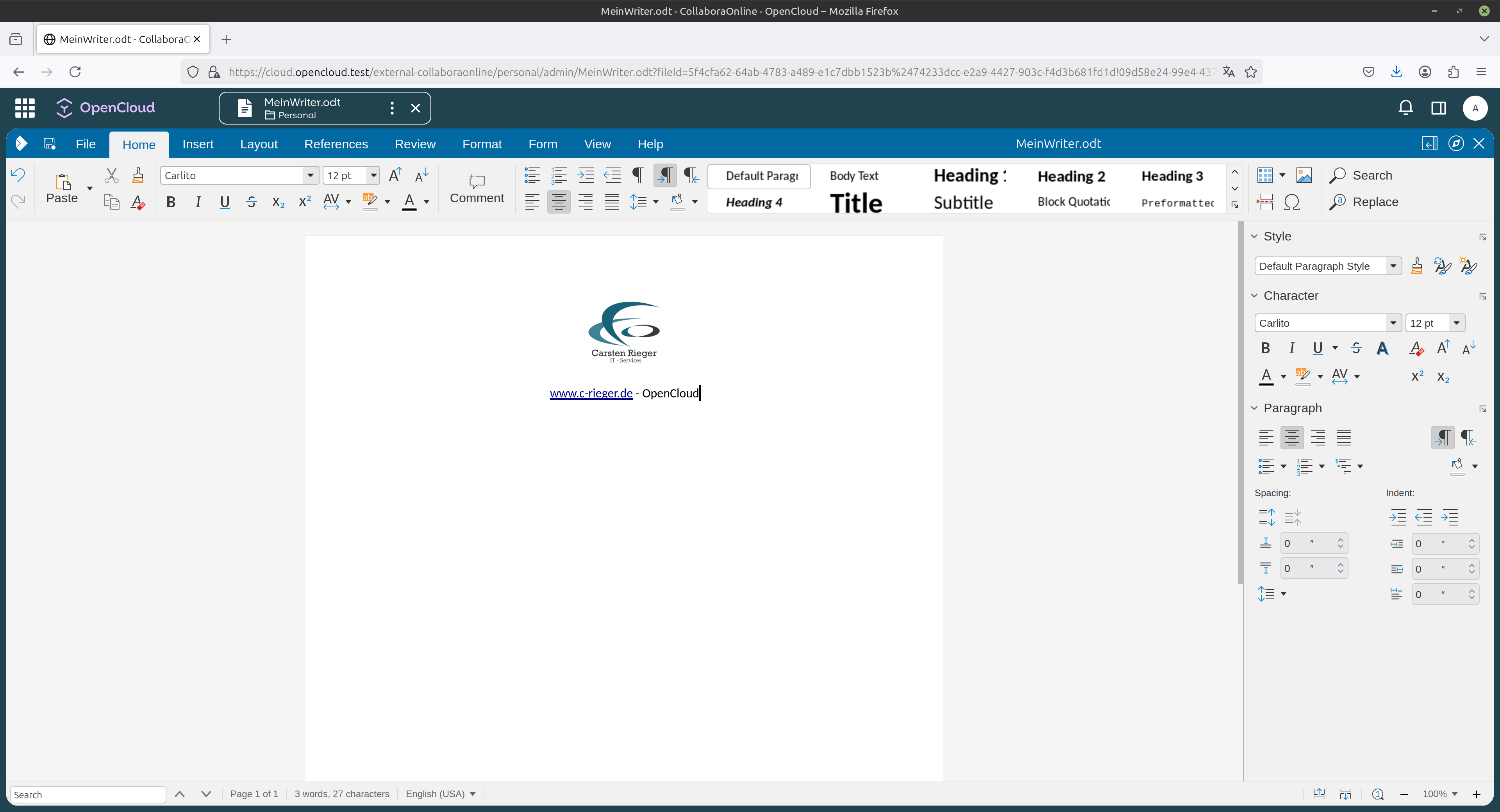Switch to the Review tab
The image size is (1500, 812).
414,144
